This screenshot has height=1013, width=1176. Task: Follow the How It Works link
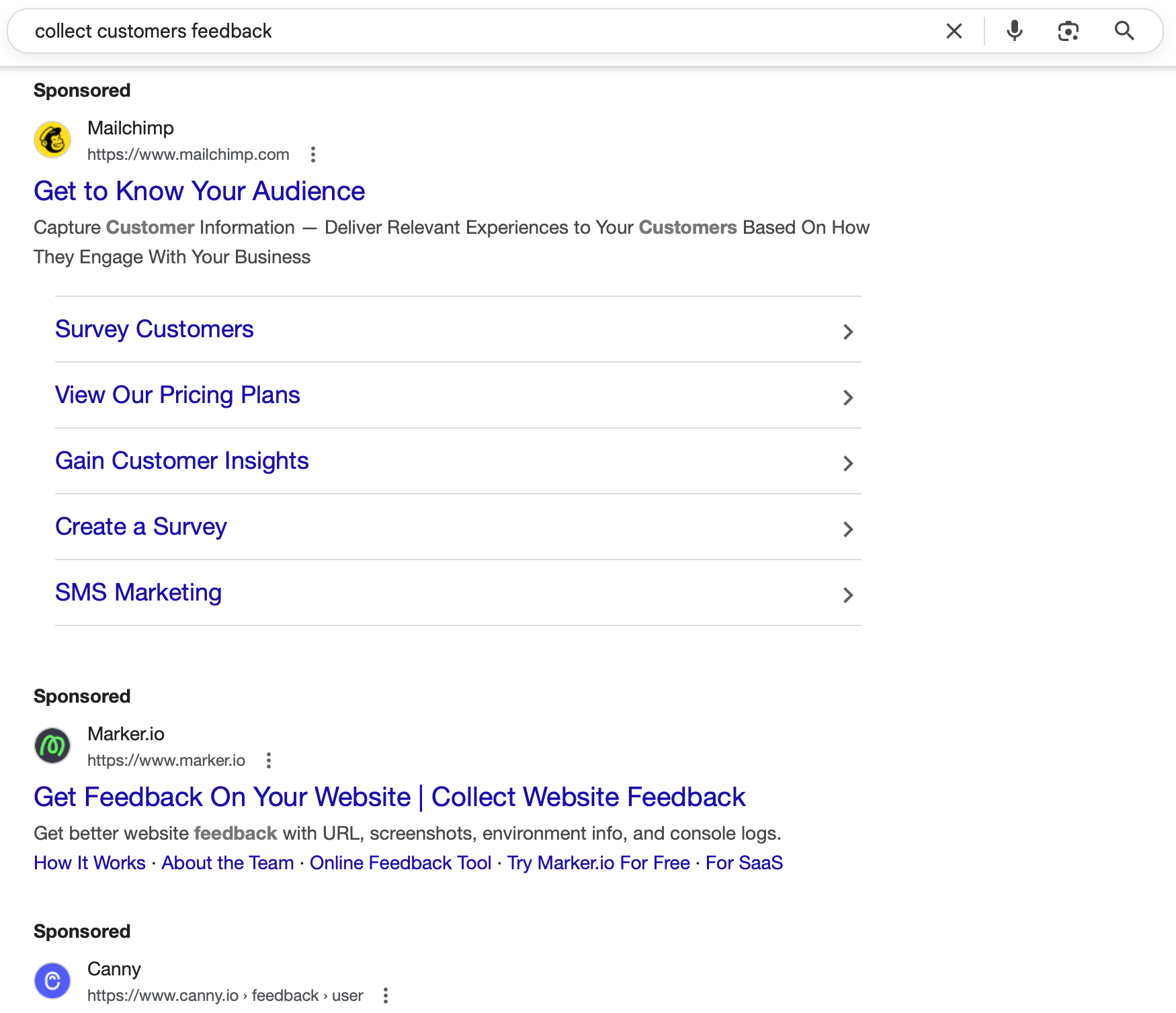tap(90, 863)
